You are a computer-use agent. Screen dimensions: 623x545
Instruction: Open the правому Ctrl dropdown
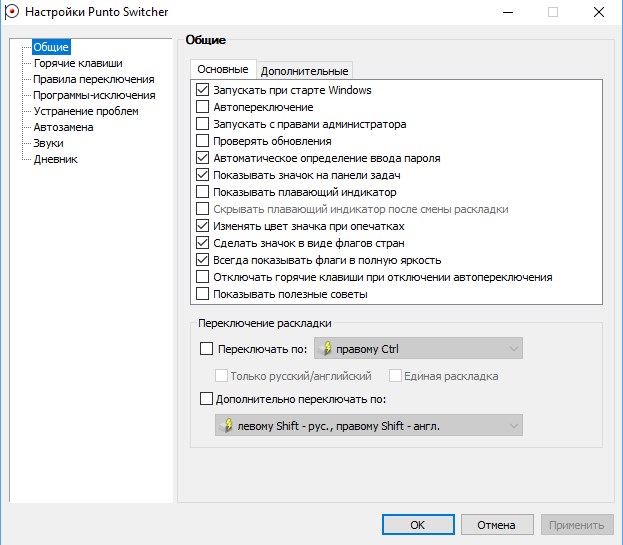[x=418, y=349]
